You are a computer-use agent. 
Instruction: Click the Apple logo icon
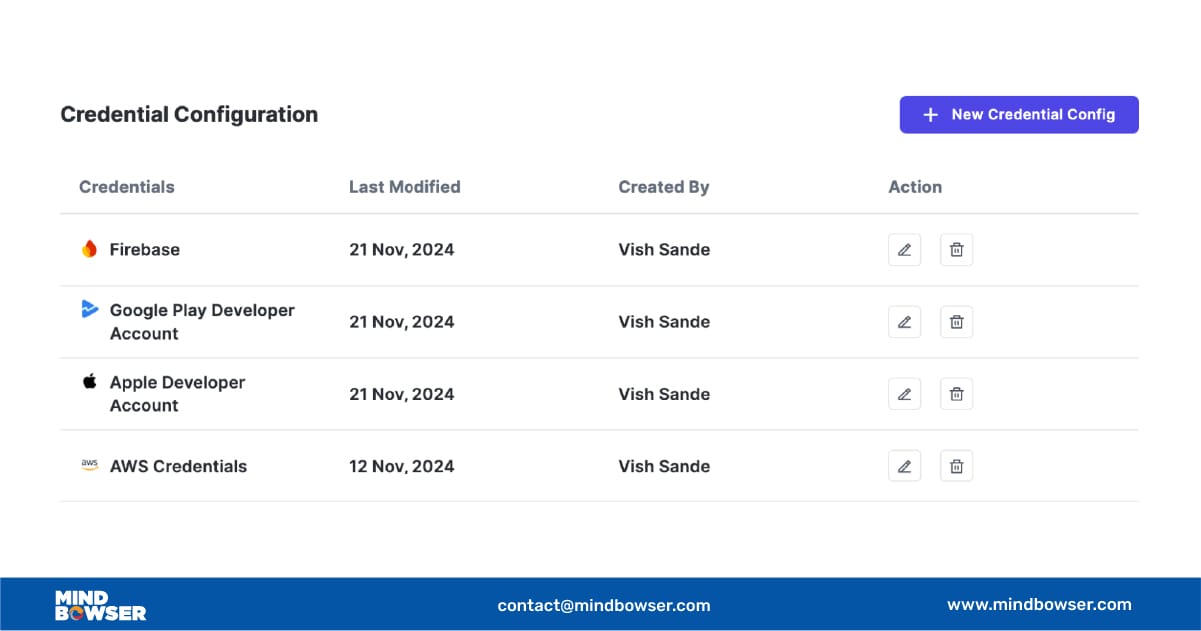tap(89, 382)
